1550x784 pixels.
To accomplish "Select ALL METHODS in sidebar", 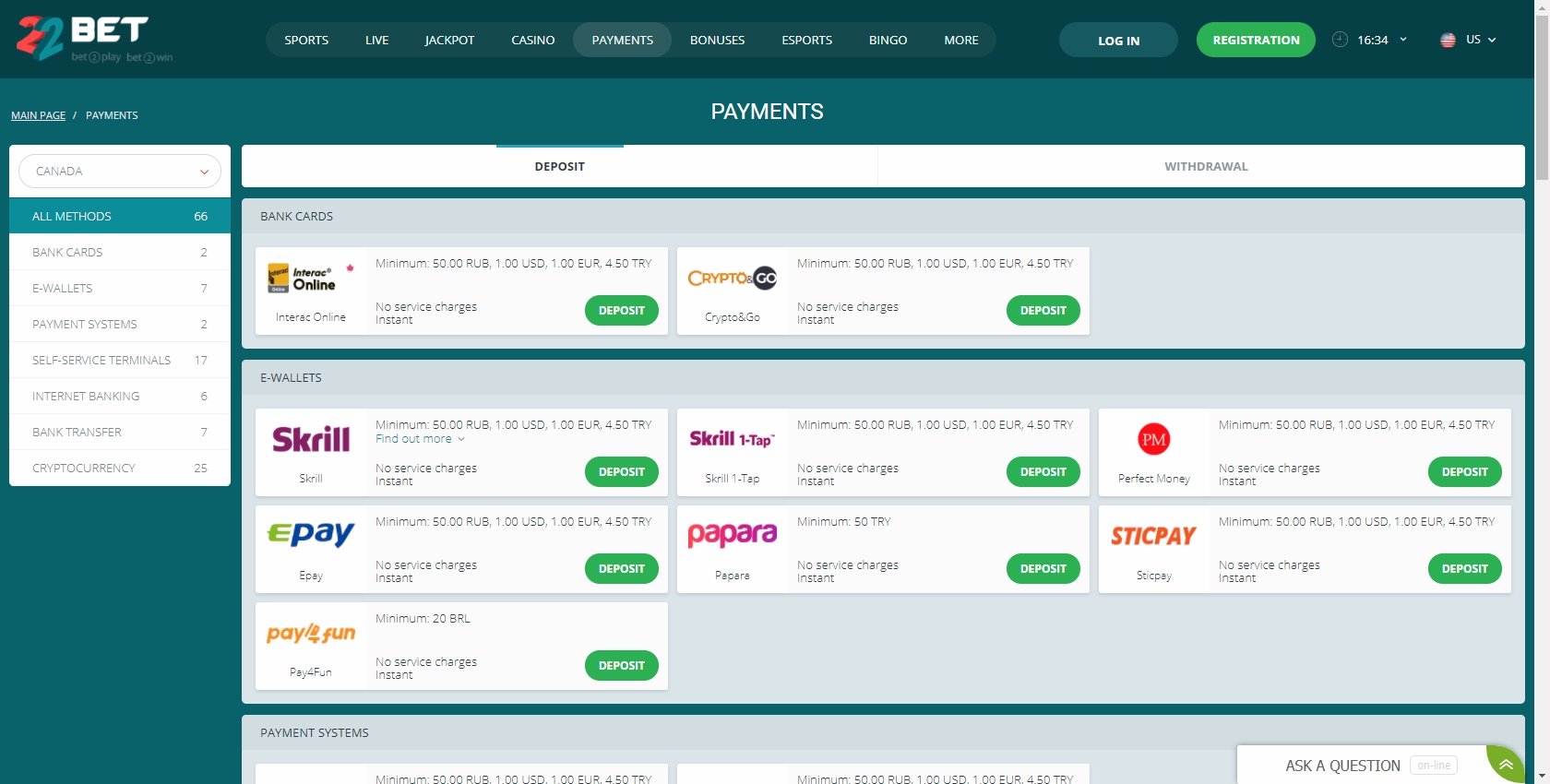I will (120, 216).
